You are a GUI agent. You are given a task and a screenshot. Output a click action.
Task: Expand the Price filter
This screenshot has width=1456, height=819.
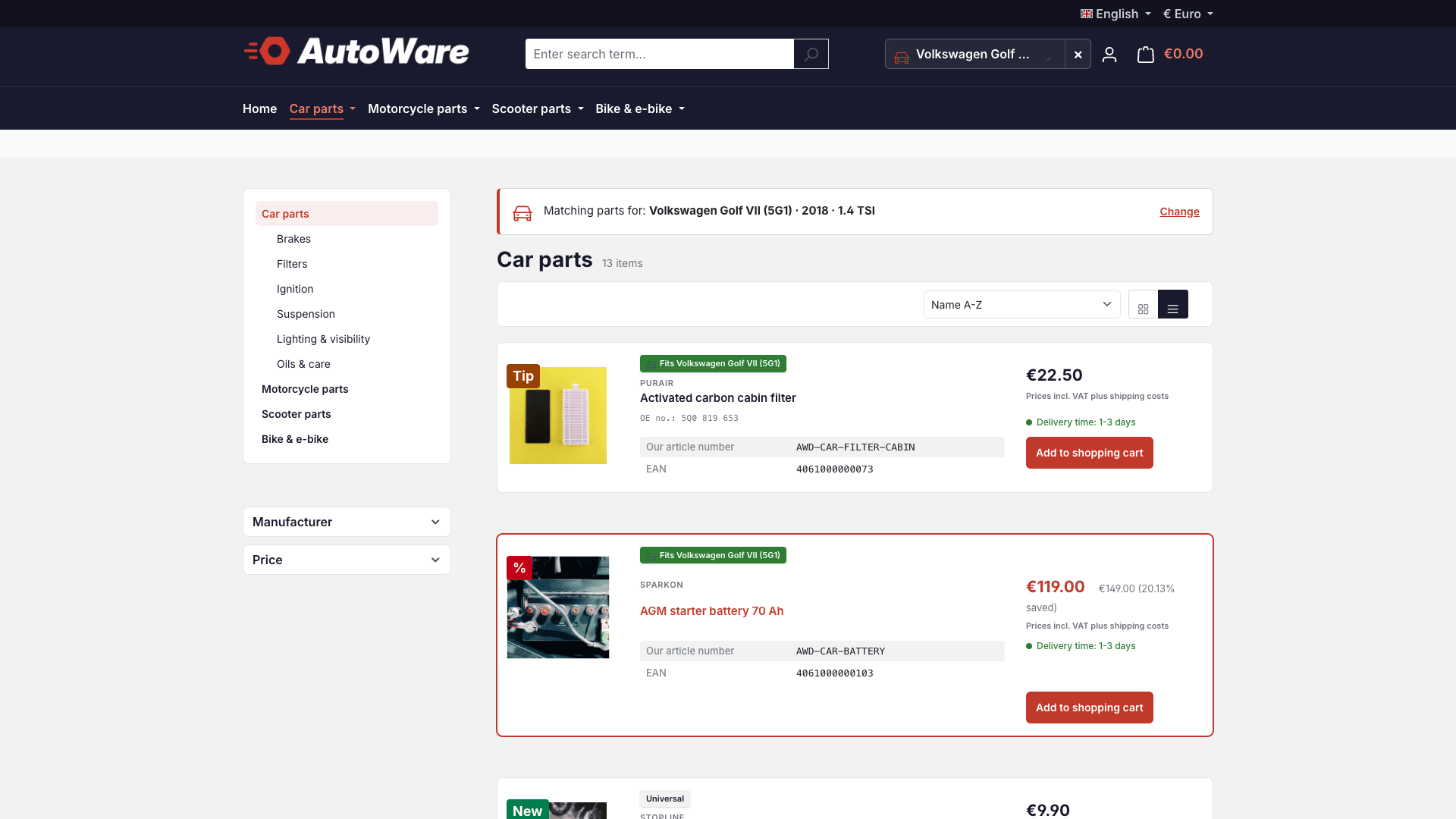coord(347,560)
